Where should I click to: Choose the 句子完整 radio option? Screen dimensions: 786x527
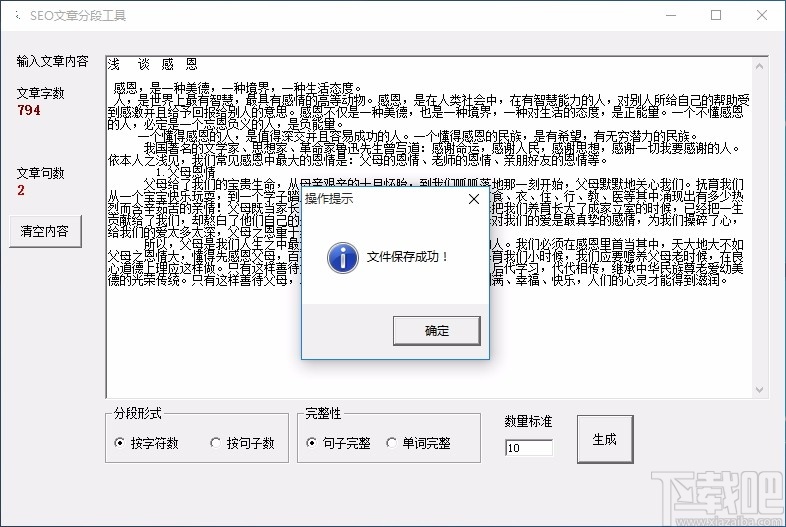click(338, 443)
